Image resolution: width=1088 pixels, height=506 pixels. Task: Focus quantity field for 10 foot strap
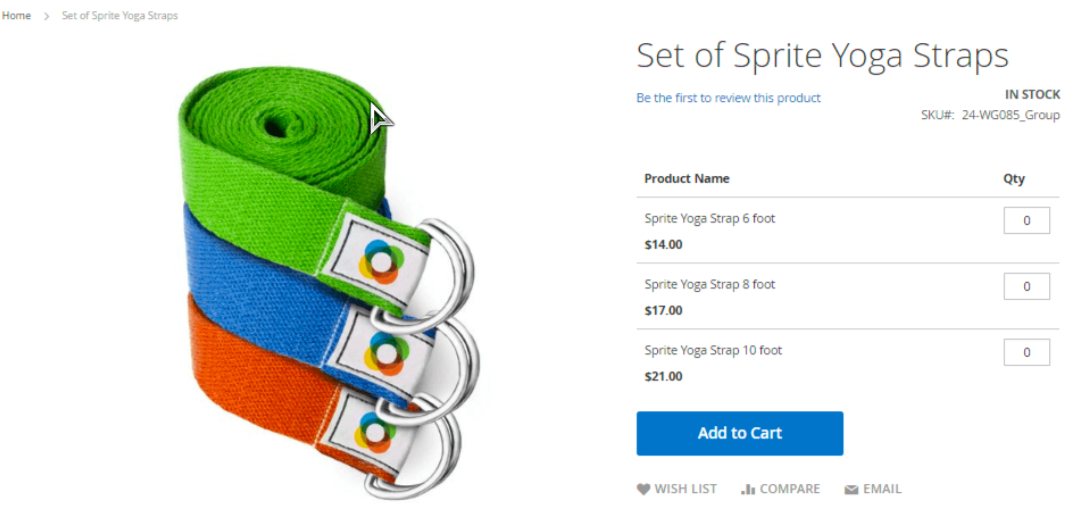click(x=1026, y=352)
